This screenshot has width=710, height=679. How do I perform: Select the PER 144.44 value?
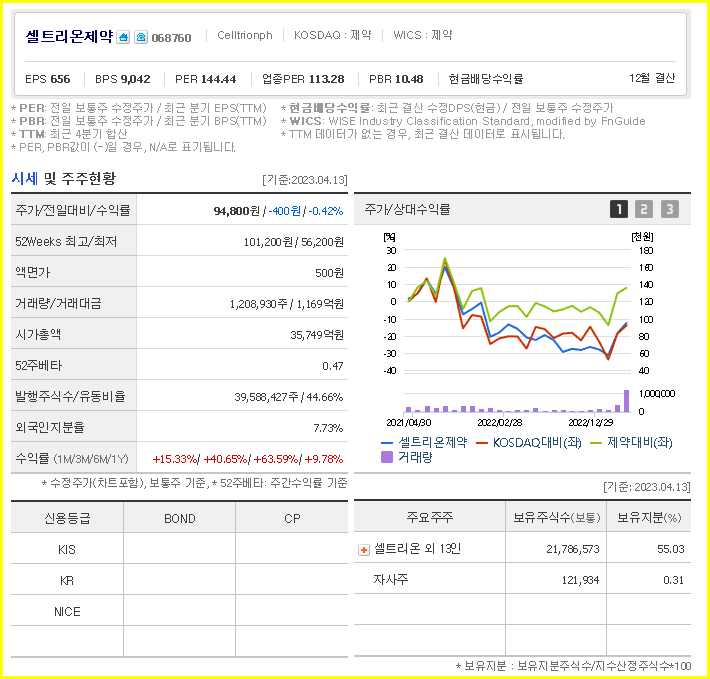[206, 79]
